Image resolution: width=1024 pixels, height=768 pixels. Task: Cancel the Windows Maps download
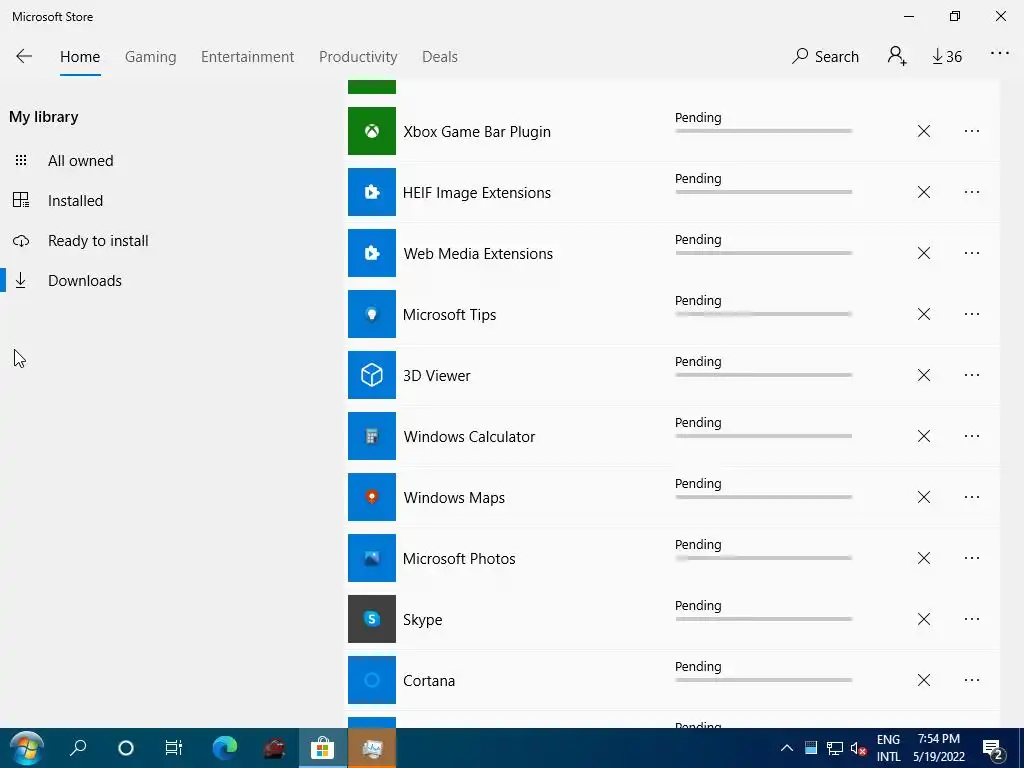pos(923,497)
